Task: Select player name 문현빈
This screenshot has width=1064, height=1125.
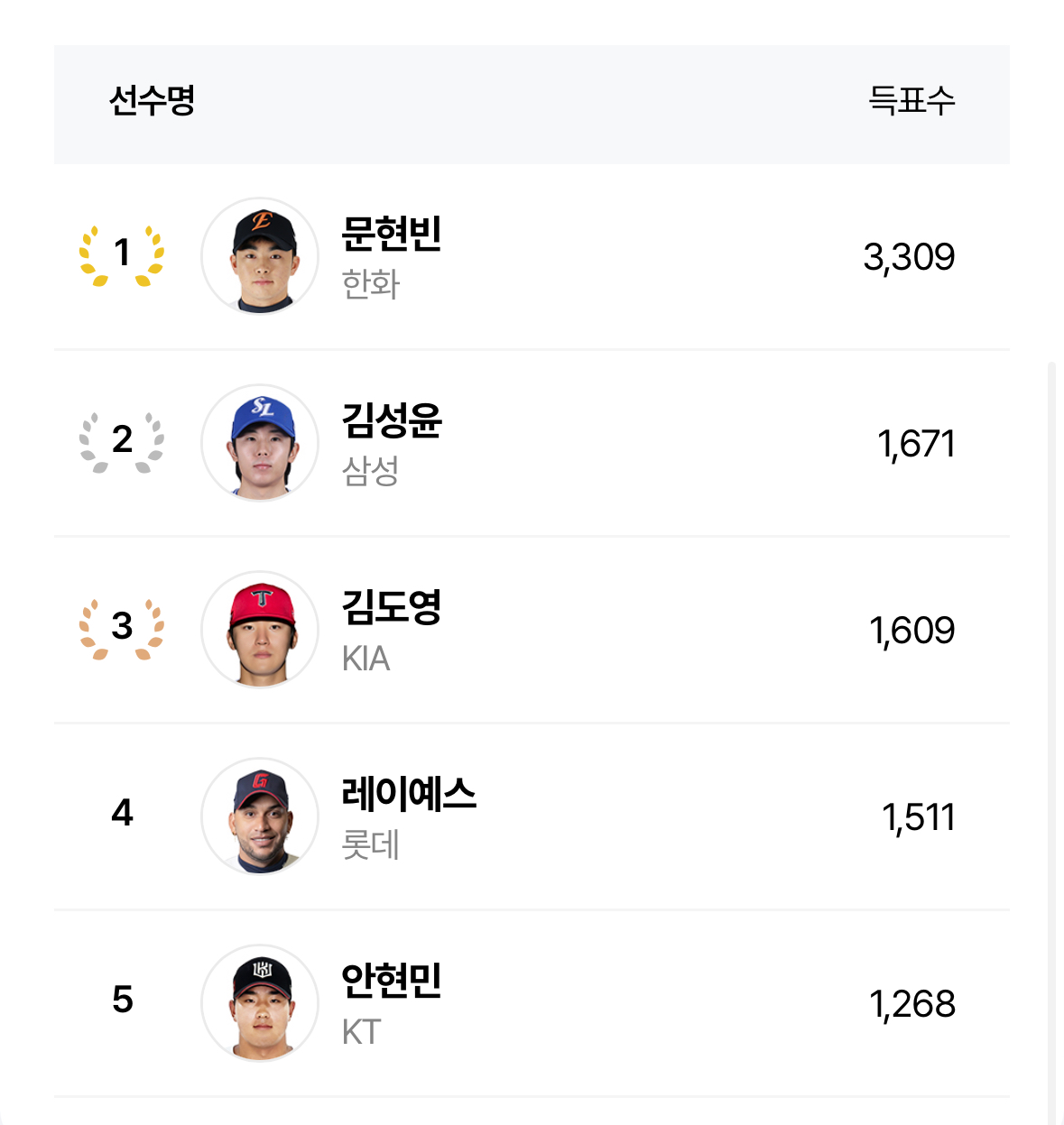Action: tap(392, 234)
